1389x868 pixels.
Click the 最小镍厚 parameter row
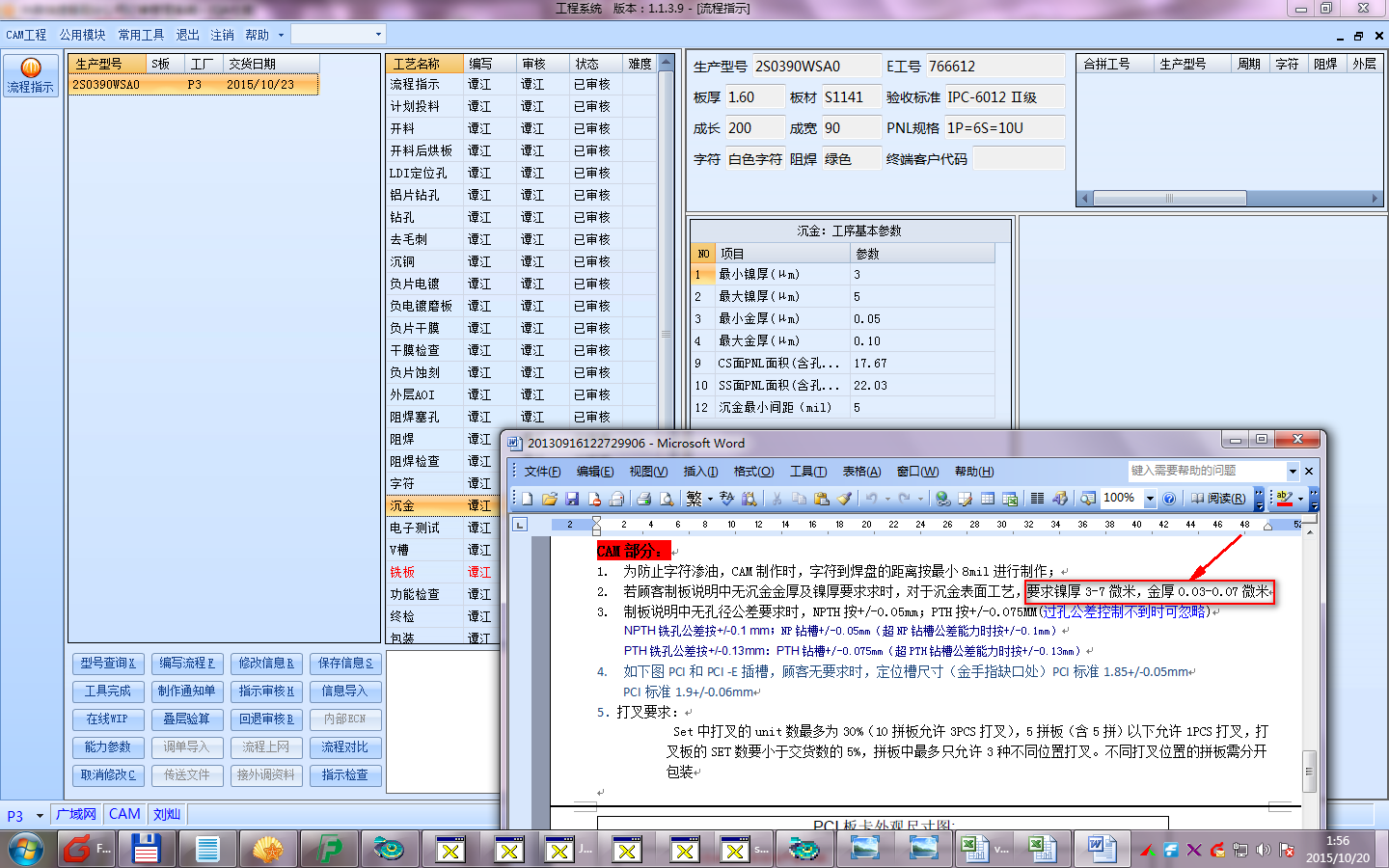843,275
